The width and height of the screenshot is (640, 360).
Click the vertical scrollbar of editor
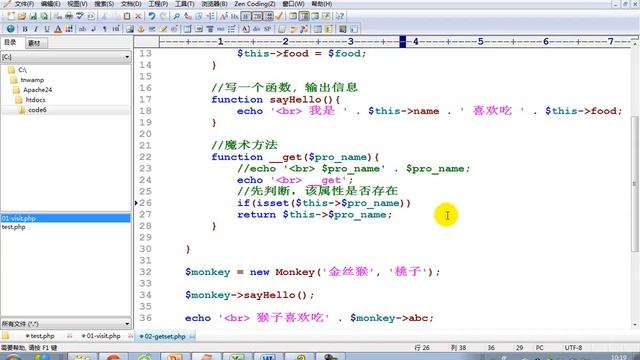(x=635, y=184)
